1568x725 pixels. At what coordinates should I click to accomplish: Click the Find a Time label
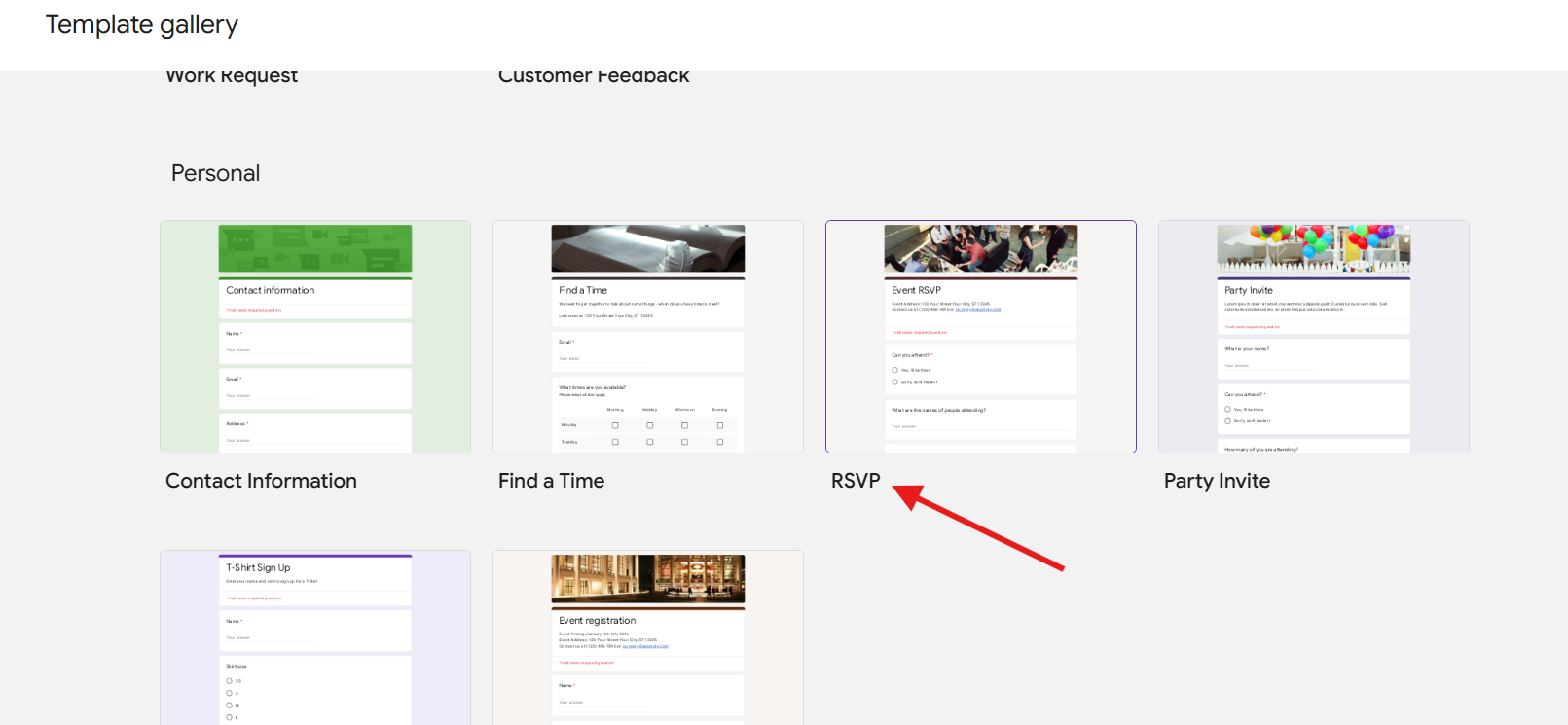551,481
